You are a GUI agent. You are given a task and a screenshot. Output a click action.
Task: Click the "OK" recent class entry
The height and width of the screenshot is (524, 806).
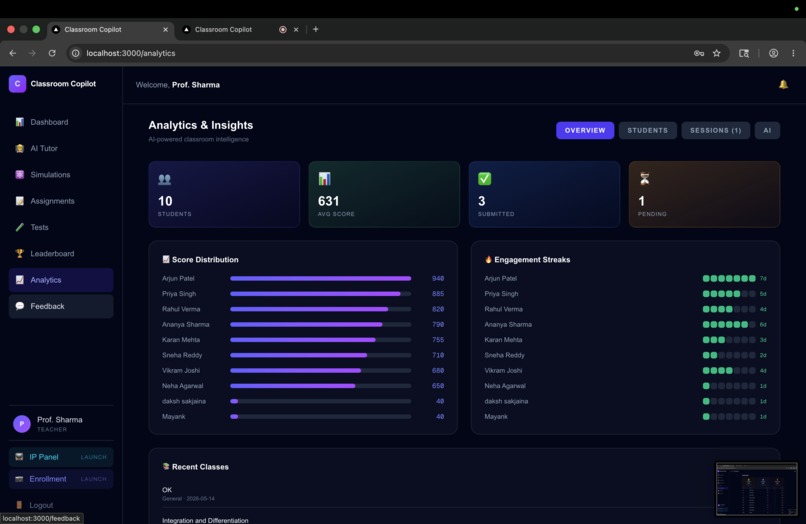[167, 490]
